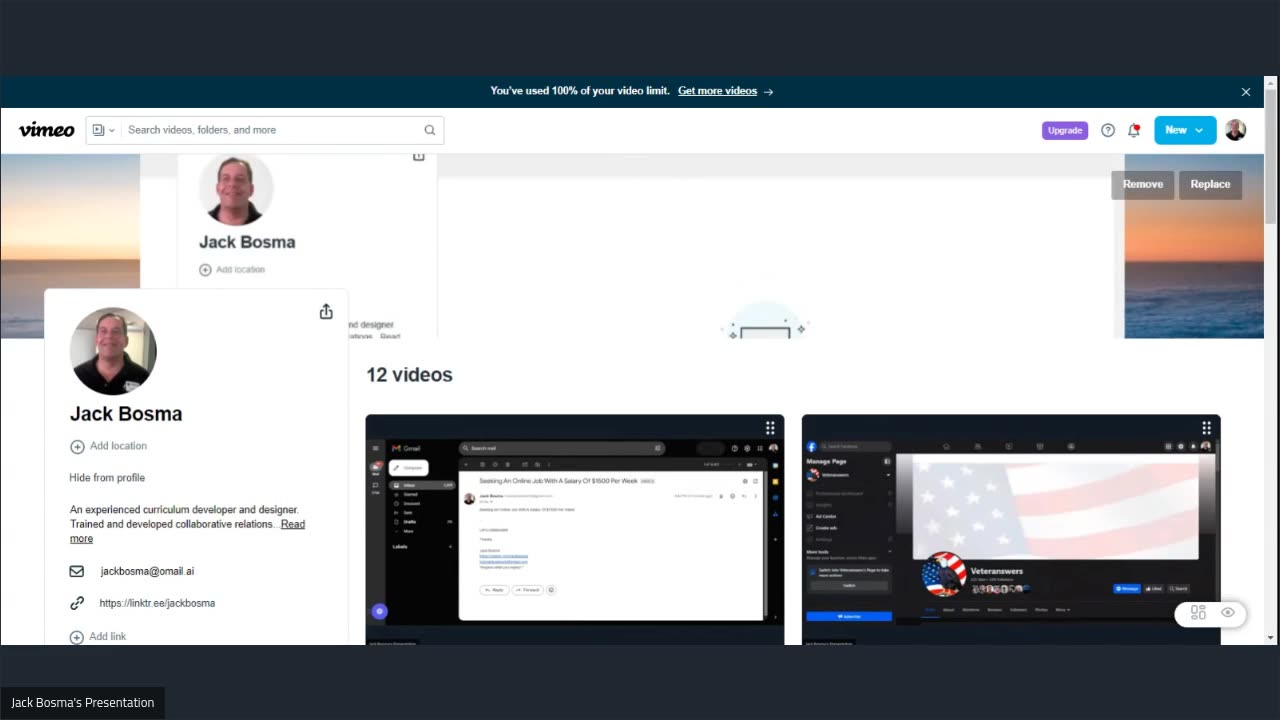Image resolution: width=1280 pixels, height=720 pixels.
Task: Open grid menu on Veteranswers video
Action: [x=1206, y=428]
